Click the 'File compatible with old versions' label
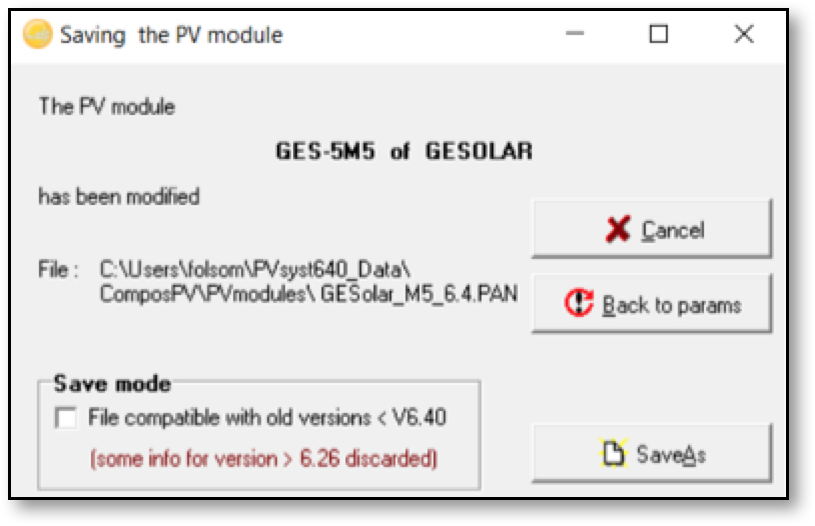The image size is (815, 526). [267, 417]
